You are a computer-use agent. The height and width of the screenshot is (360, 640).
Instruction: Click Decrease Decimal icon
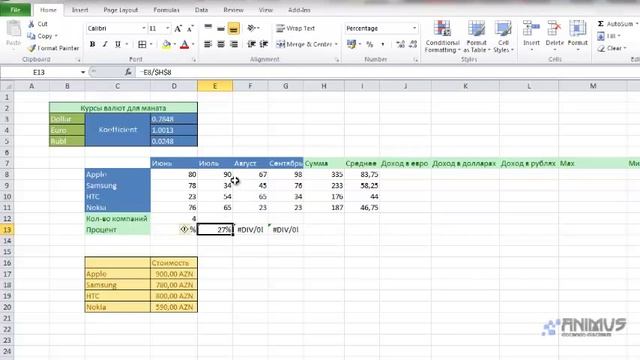pyautogui.click(x=413, y=44)
